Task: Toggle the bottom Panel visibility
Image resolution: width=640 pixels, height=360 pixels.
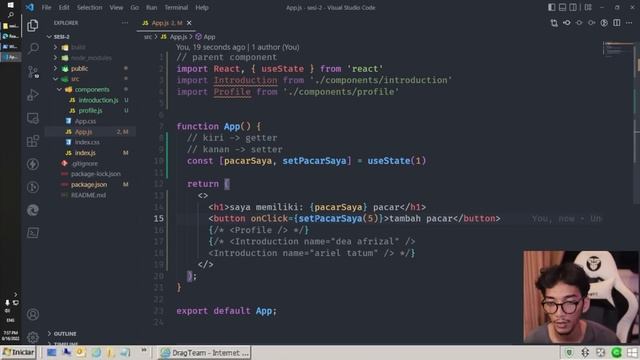Action: tap(562, 7)
